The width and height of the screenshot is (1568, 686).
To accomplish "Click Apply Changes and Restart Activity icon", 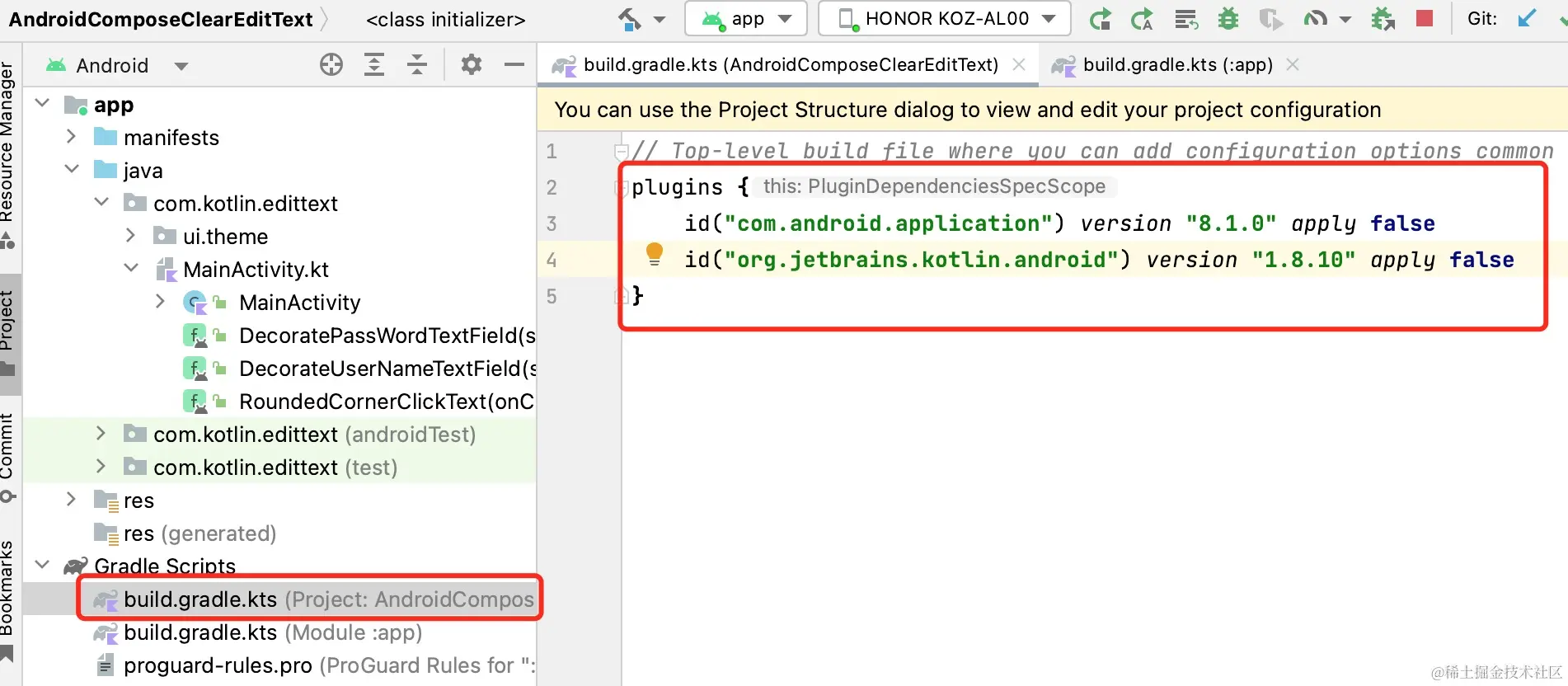I will [x=1143, y=19].
